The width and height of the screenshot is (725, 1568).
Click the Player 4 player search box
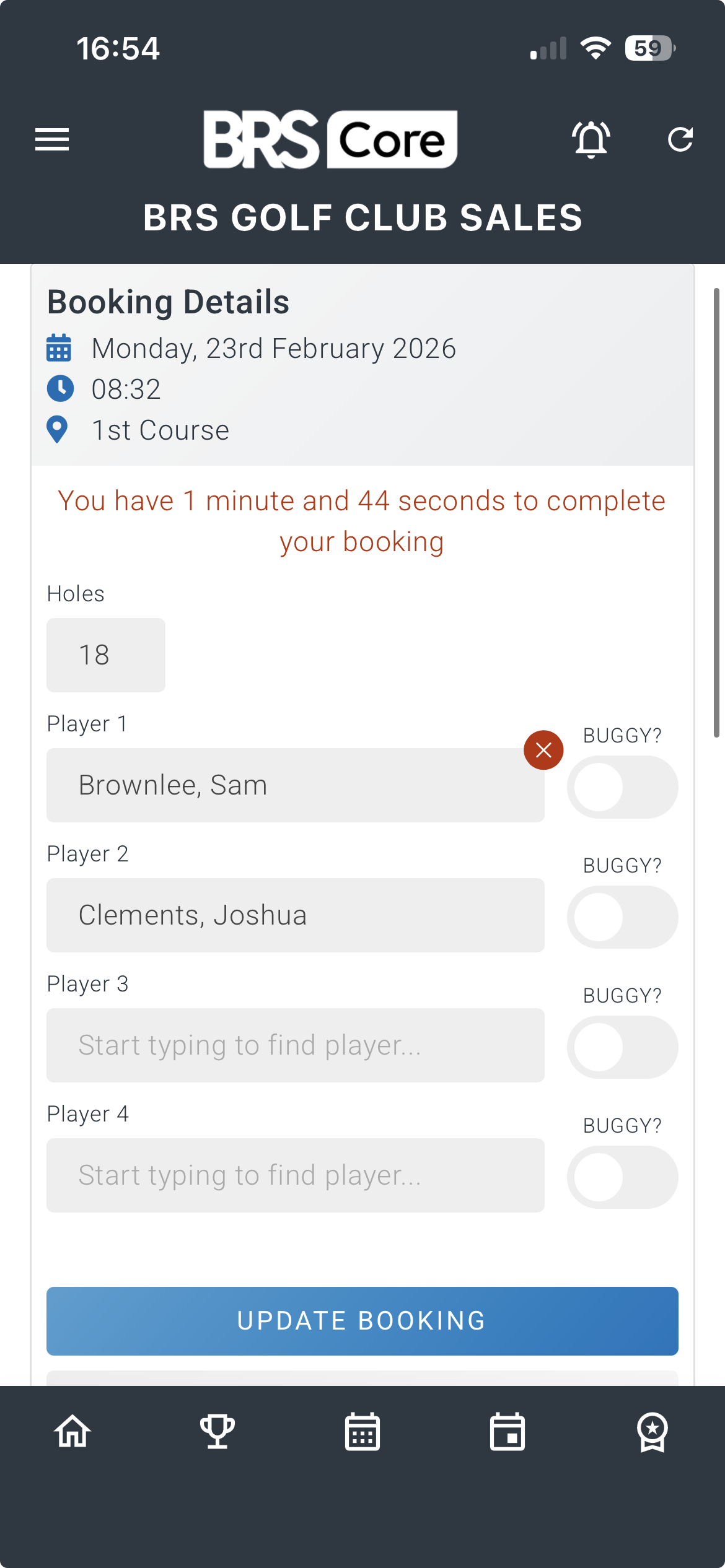tap(296, 1175)
